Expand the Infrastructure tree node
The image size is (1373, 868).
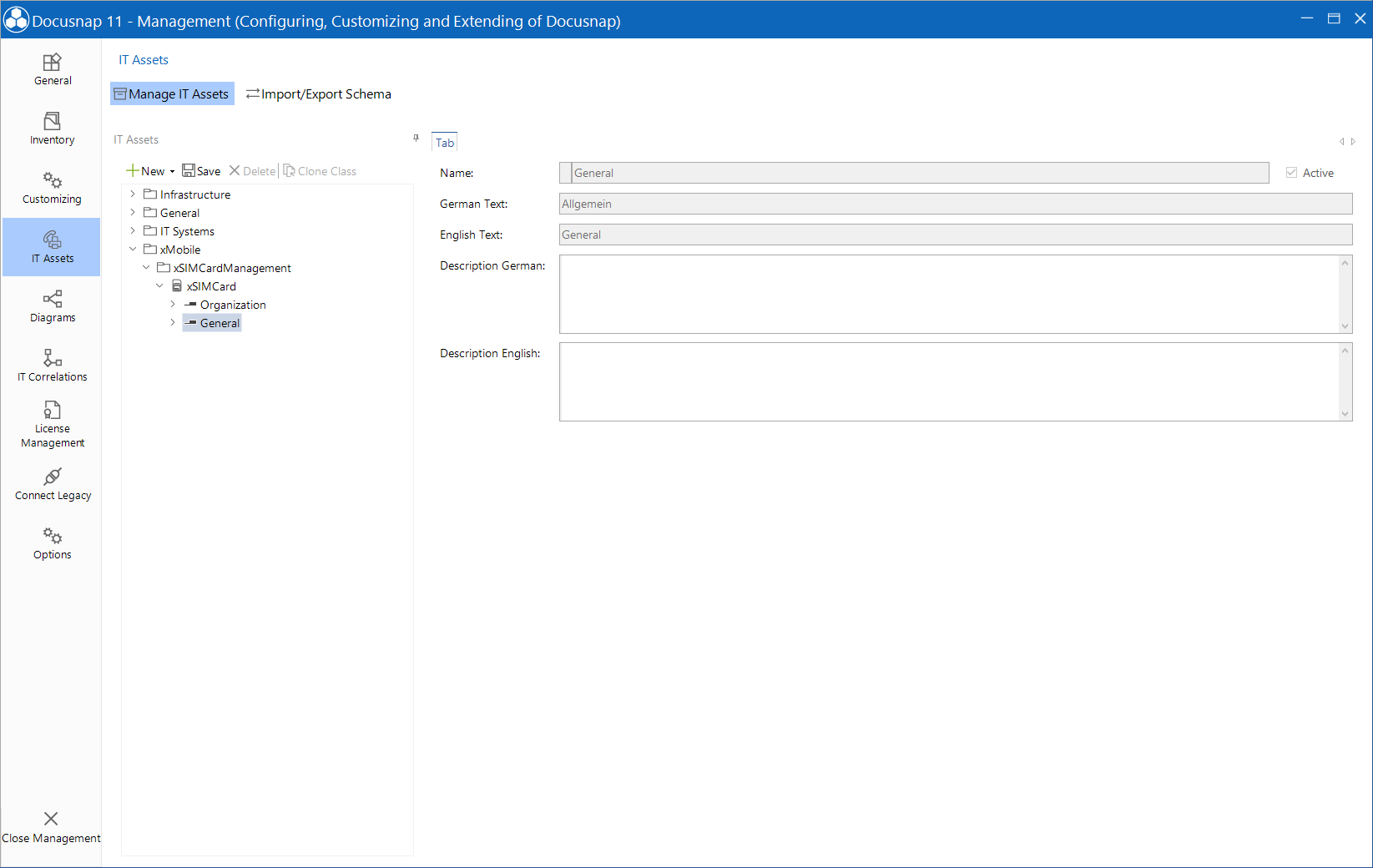point(132,194)
